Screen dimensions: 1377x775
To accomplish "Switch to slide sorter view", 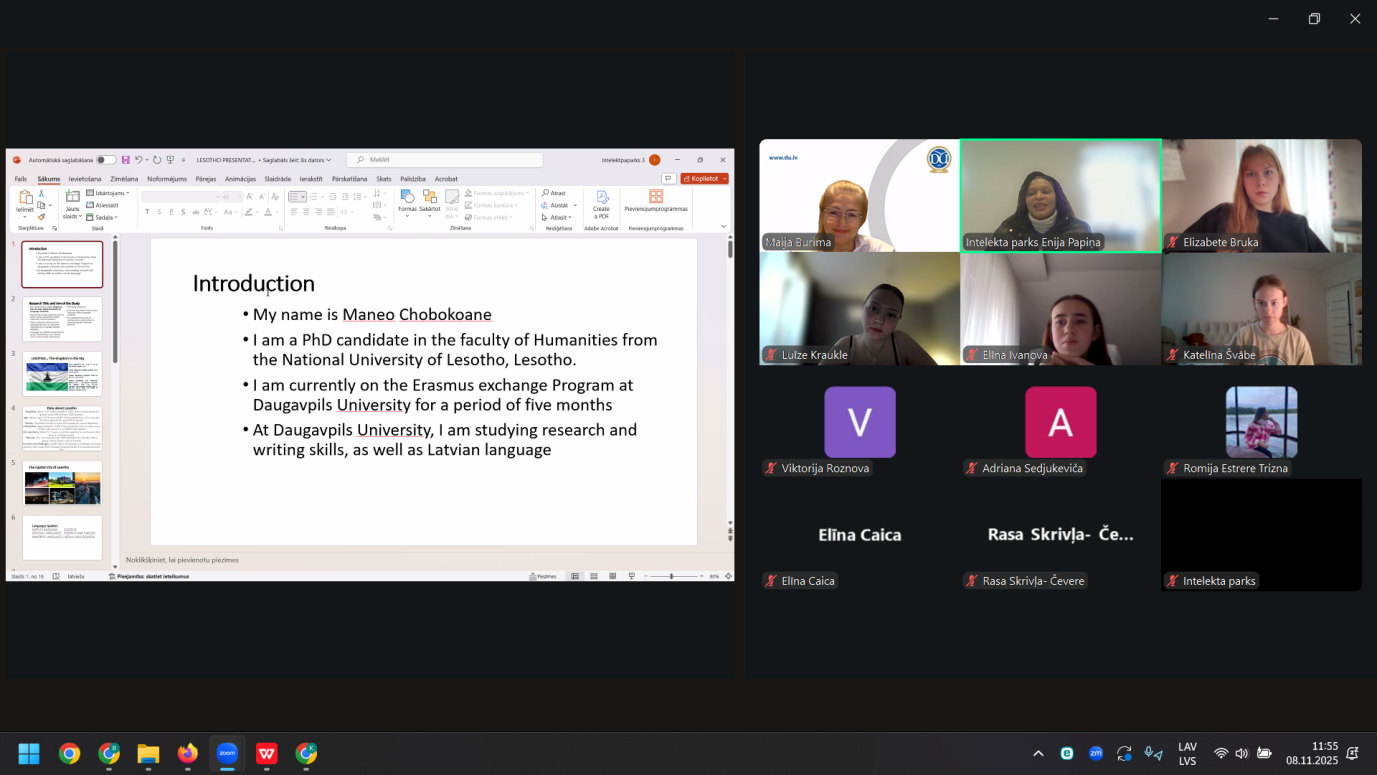I will tap(594, 576).
